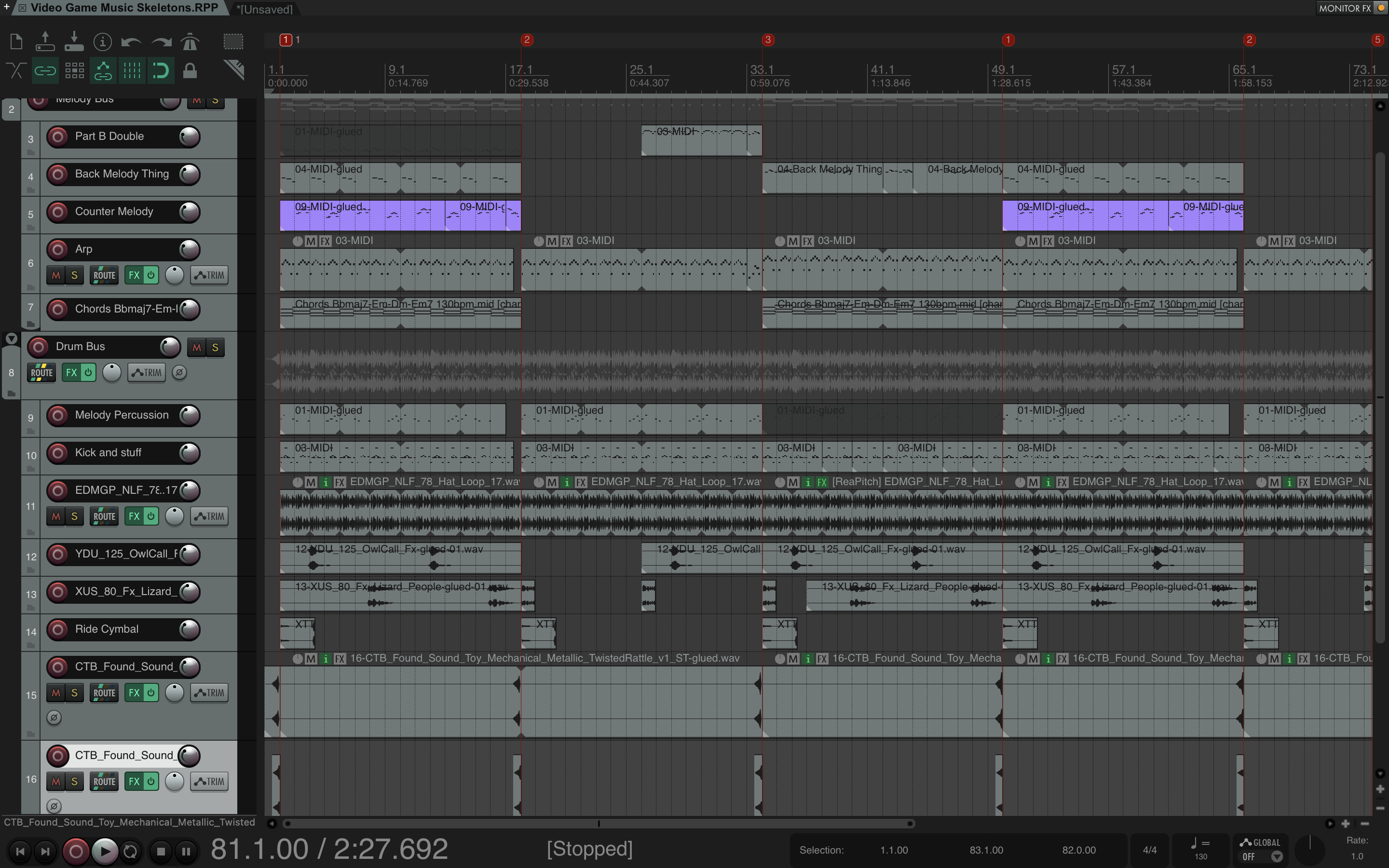Solo the Arp track
This screenshot has width=1389, height=868.
click(x=74, y=275)
